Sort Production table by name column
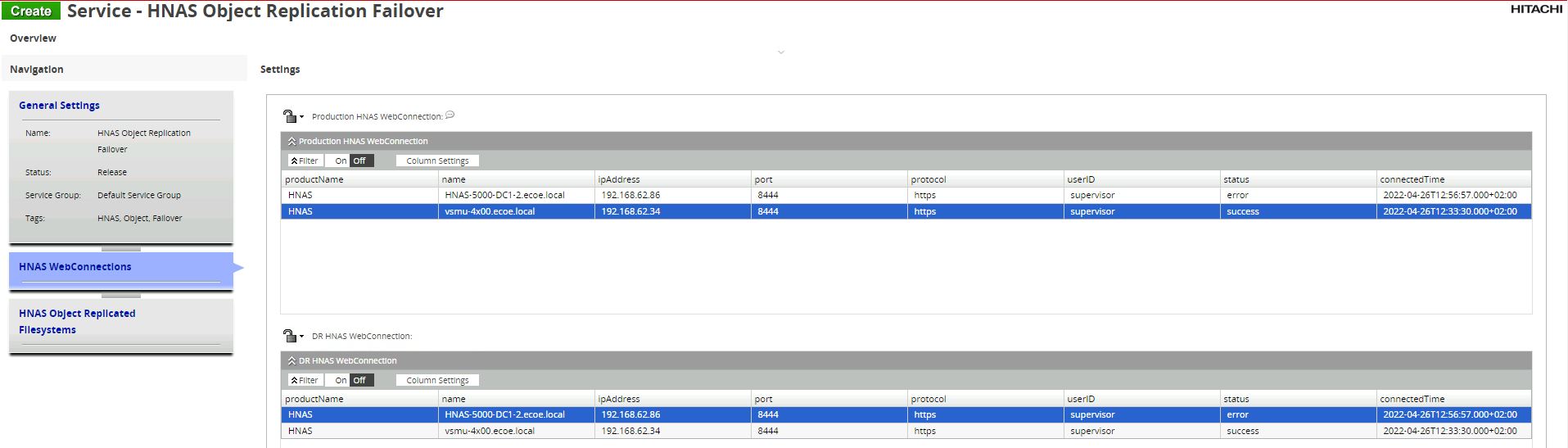This screenshot has height=448, width=1568. coord(516,179)
